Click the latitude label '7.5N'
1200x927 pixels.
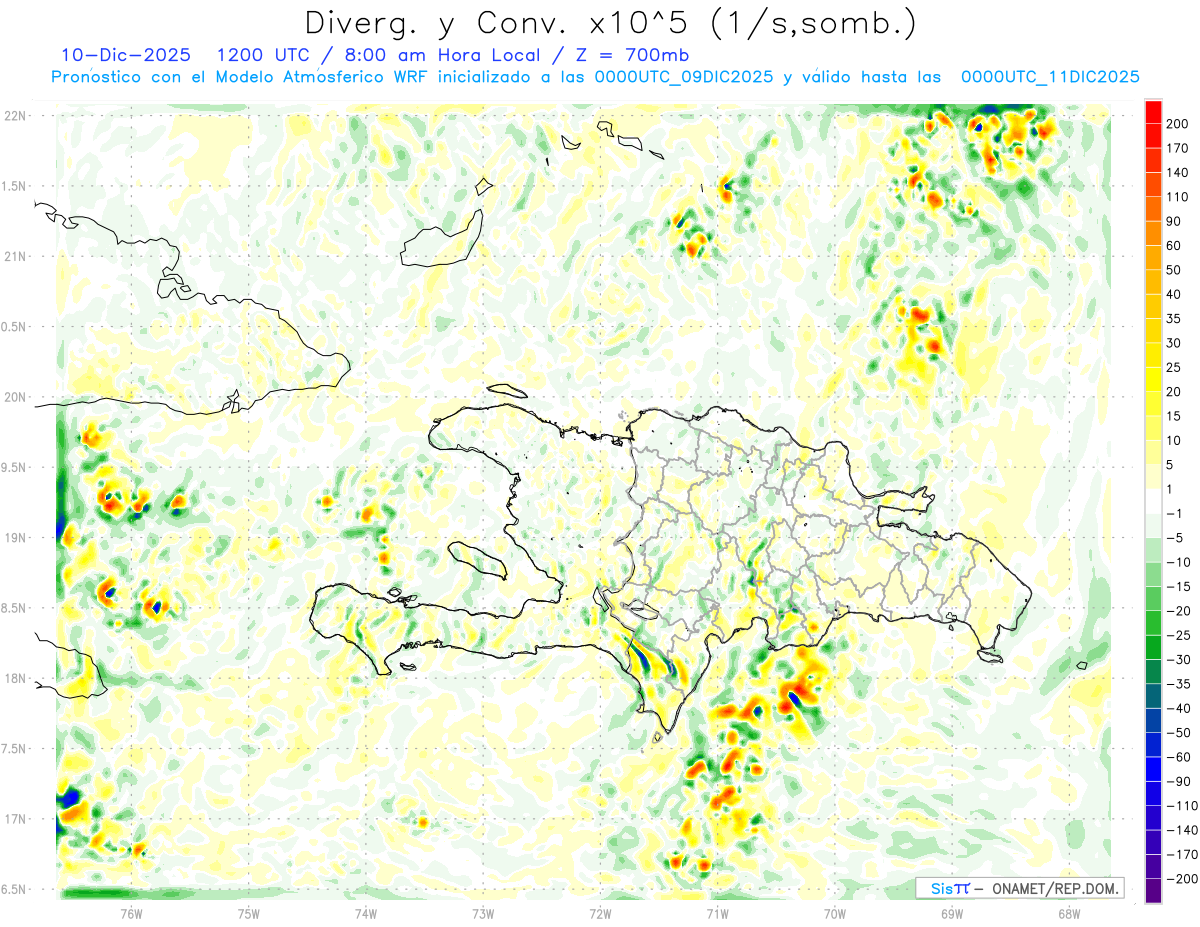pos(15,749)
